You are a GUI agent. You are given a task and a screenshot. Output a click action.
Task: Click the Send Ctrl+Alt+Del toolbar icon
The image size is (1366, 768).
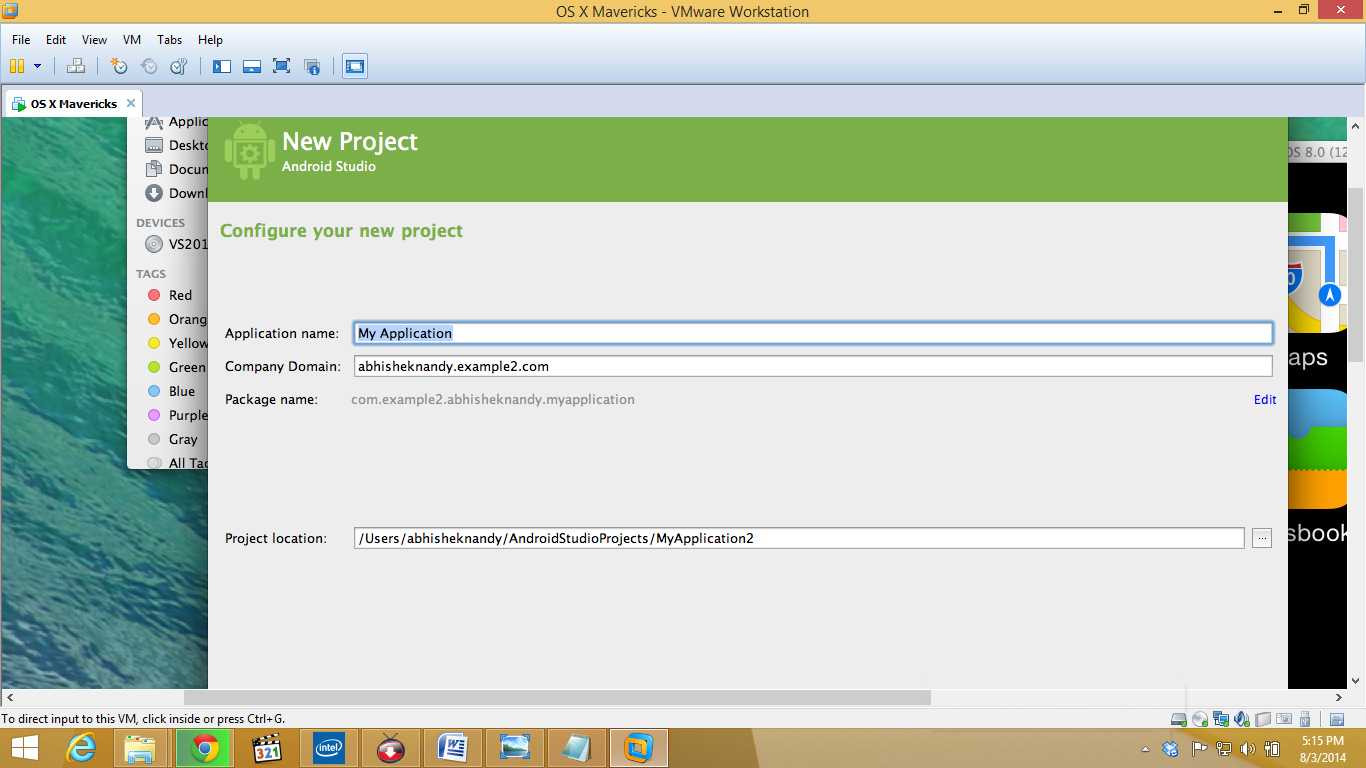[76, 66]
